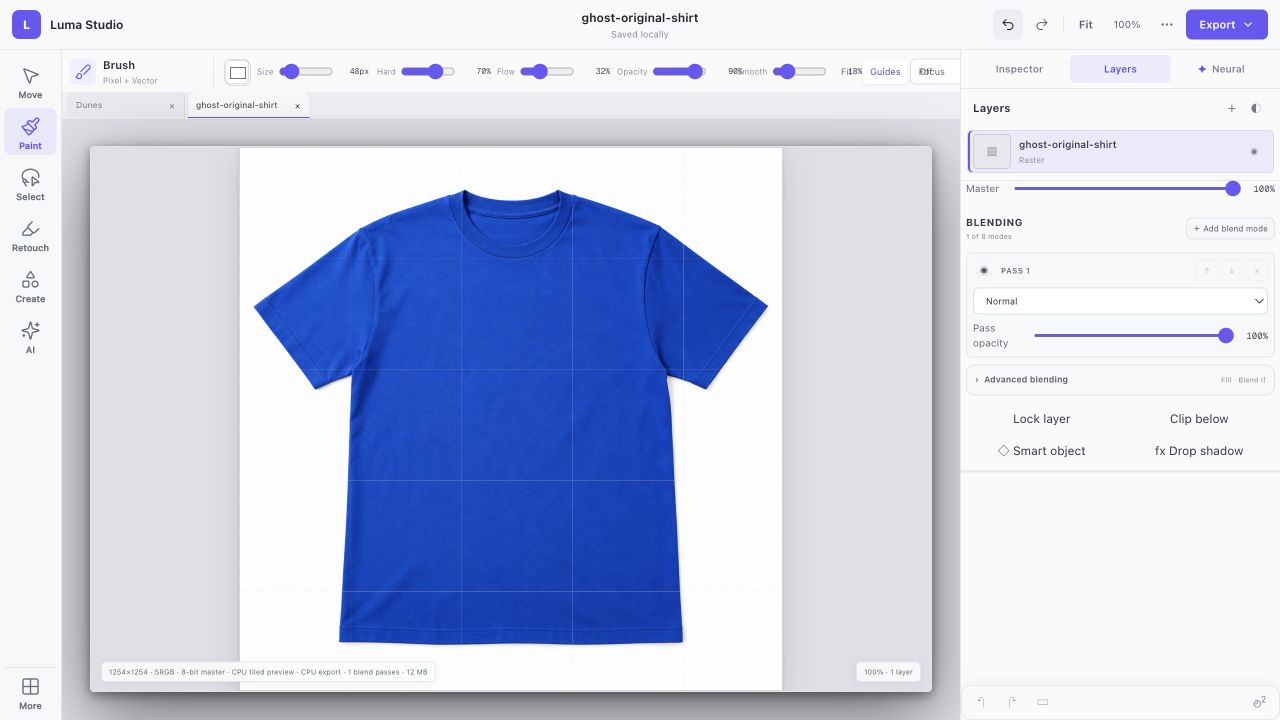Switch to the Neural tab
Viewport: 1280px width, 720px height.
coord(1221,69)
